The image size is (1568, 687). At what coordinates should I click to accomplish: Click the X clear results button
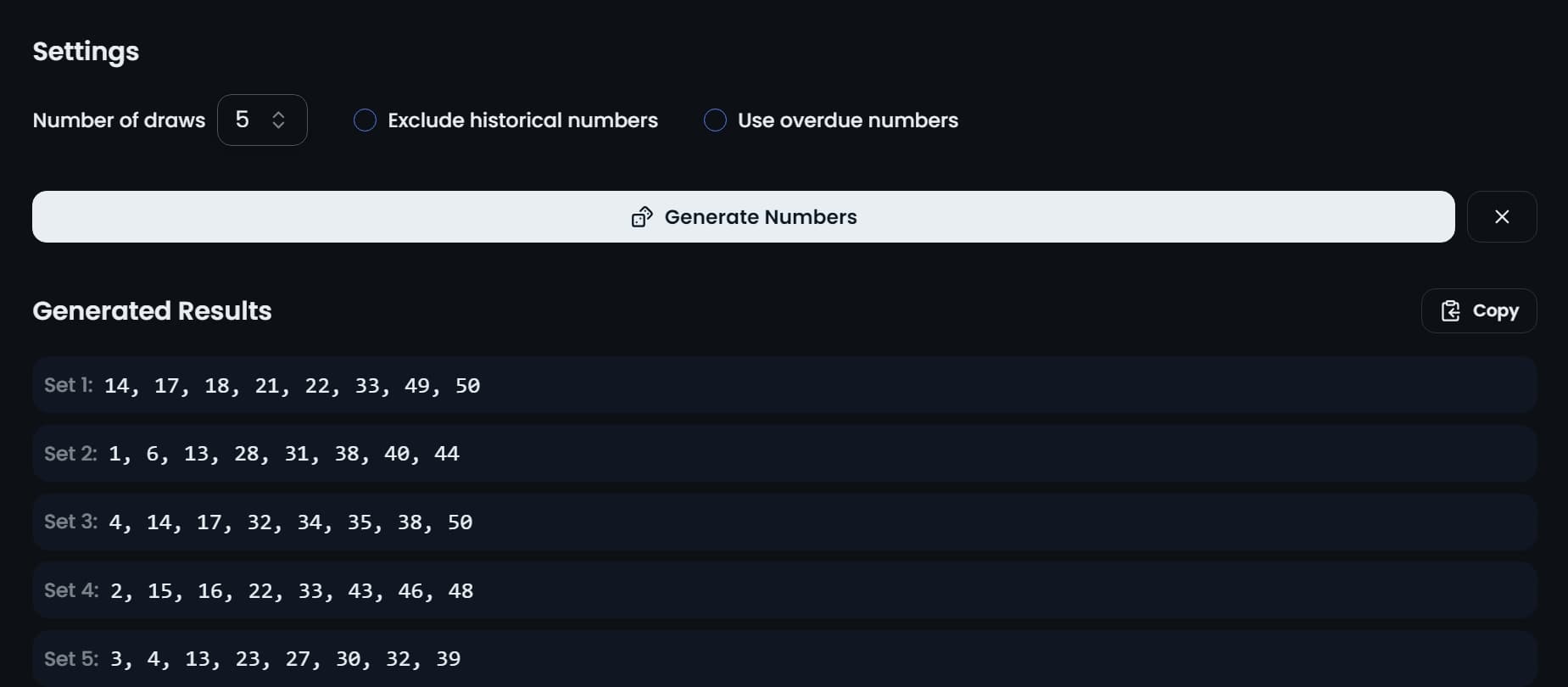tap(1501, 217)
